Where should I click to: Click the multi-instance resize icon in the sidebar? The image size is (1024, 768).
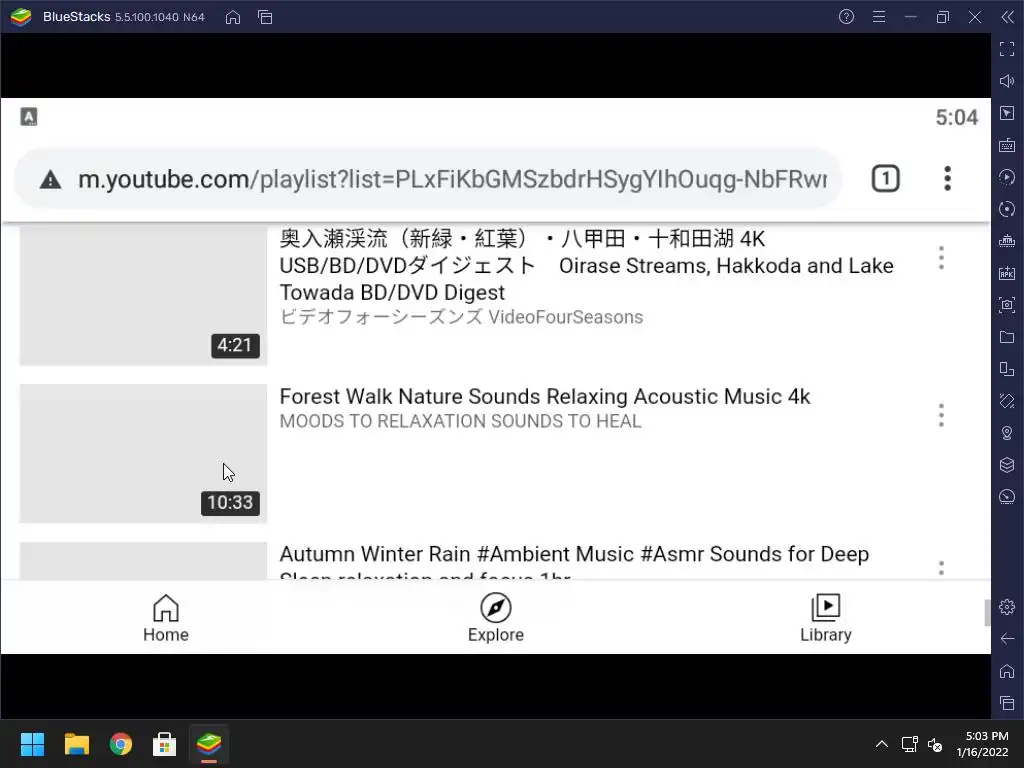point(1007,369)
